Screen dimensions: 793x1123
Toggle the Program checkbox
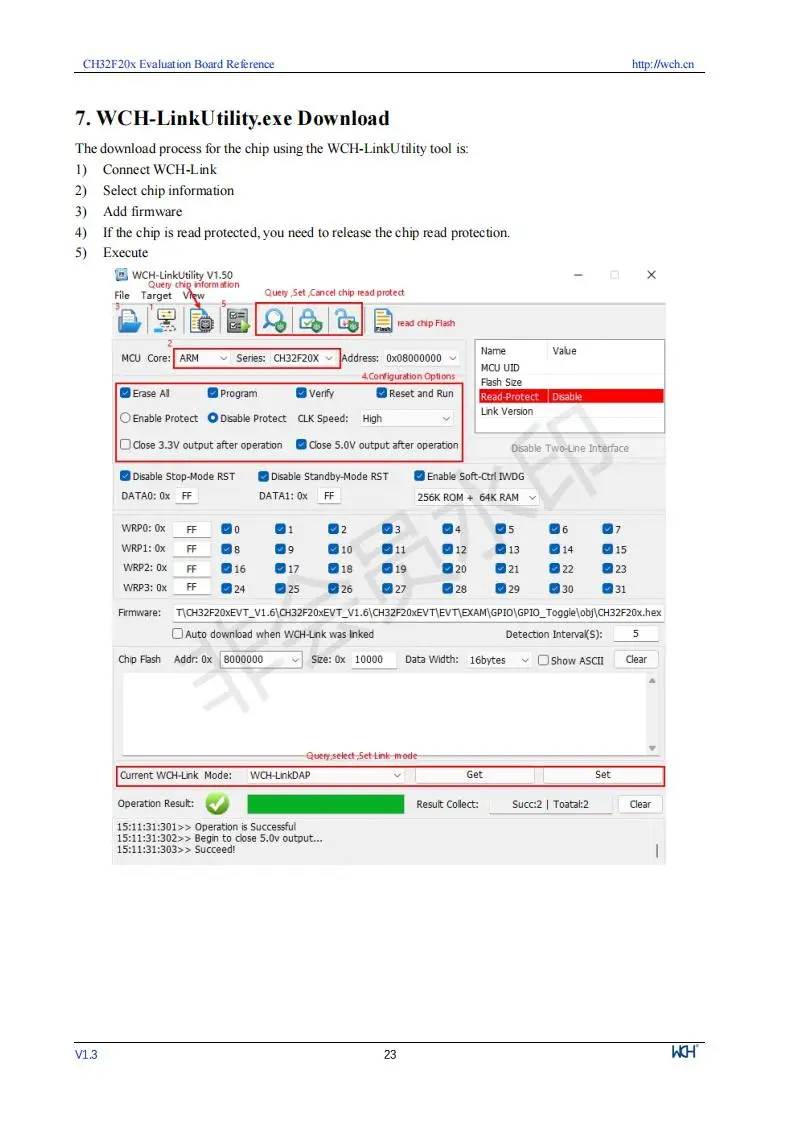click(213, 393)
